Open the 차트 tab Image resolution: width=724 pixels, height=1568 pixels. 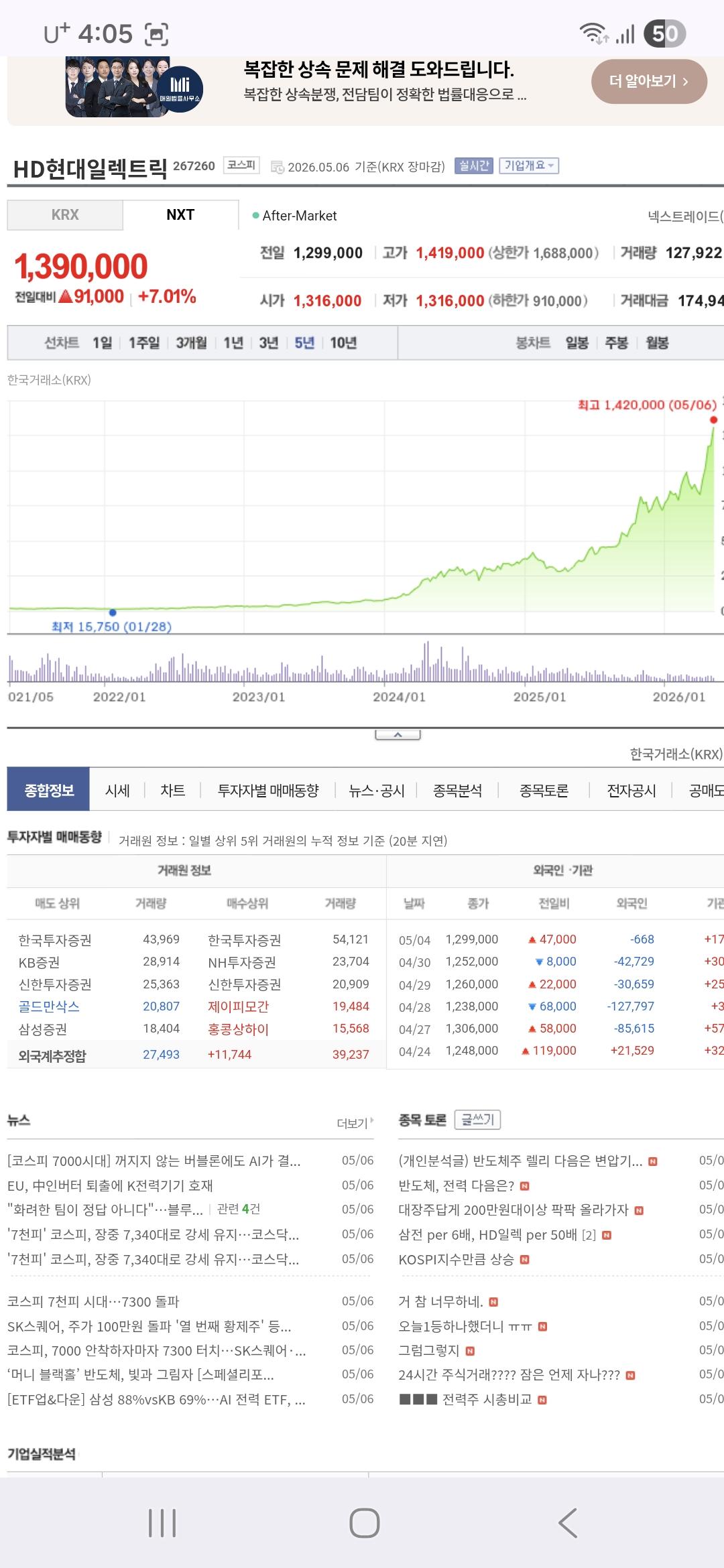pos(172,791)
